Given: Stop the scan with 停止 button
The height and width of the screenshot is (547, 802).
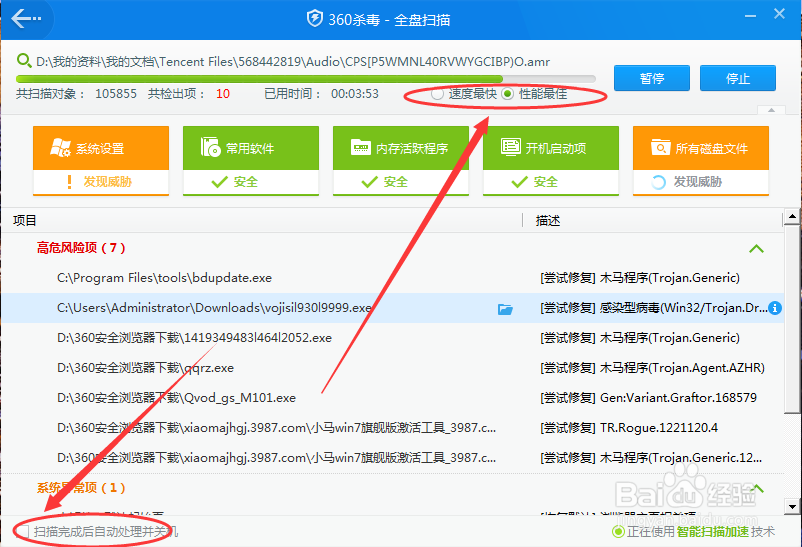Looking at the screenshot, I should tap(738, 78).
